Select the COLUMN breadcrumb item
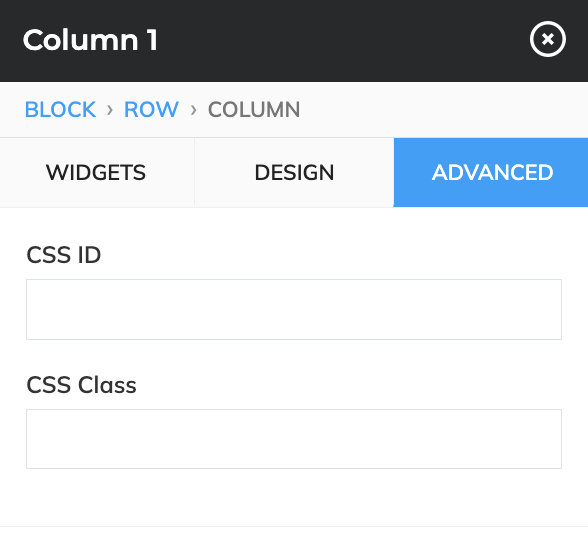The width and height of the screenshot is (588, 548). (254, 110)
